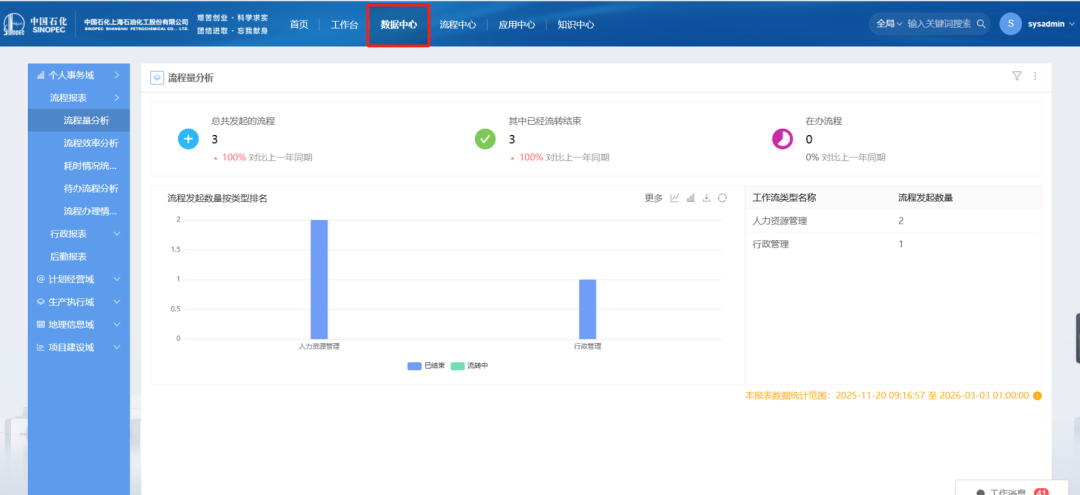Open the vertical three-dot options menu

click(1035, 76)
